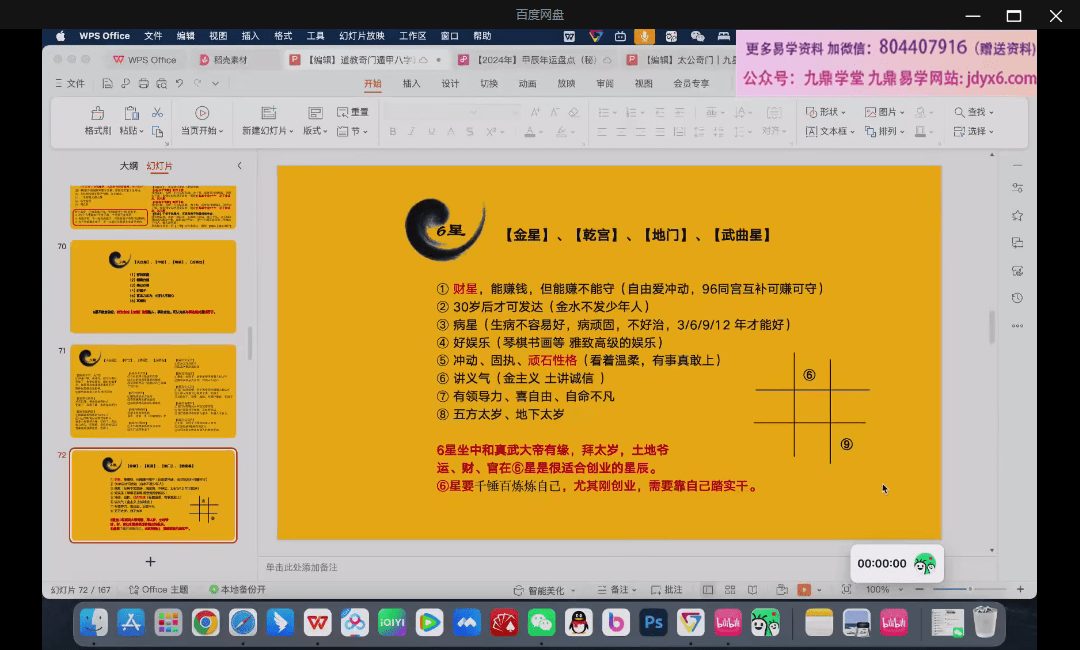Image resolution: width=1080 pixels, height=650 pixels.
Task: Click the Format Painter (格式刷) icon
Action: 97,114
